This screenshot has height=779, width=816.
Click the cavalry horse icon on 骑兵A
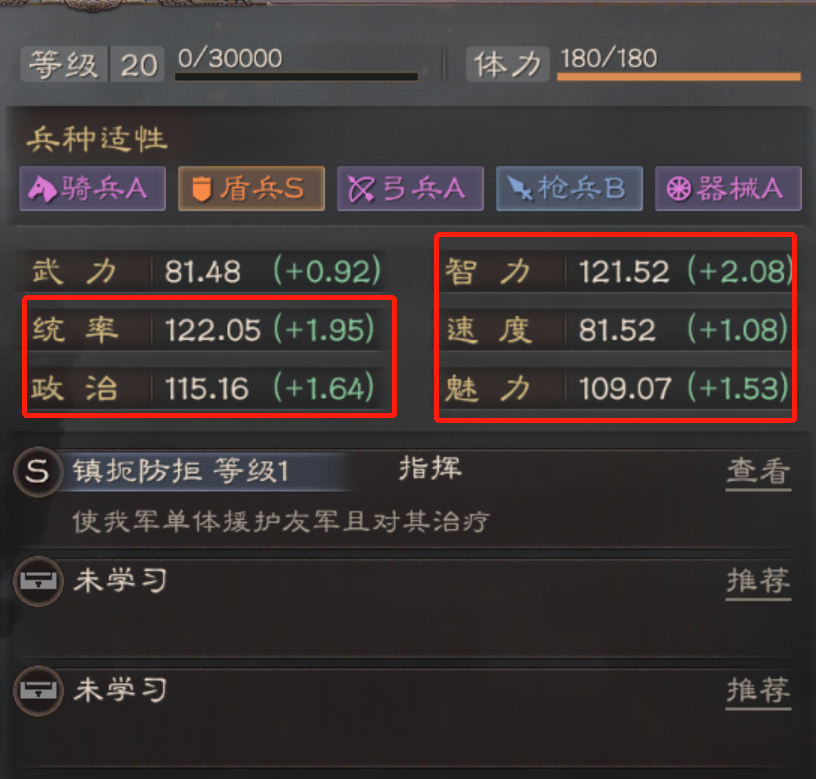(42, 188)
